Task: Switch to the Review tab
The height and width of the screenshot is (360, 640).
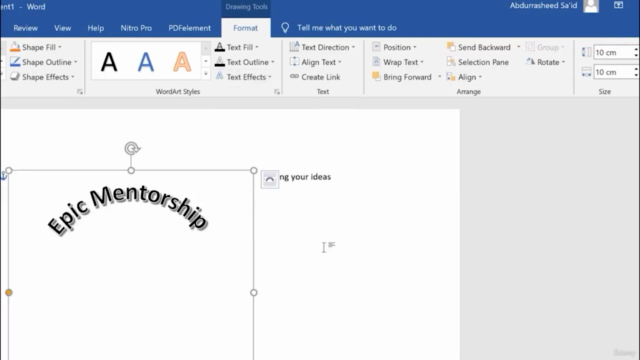Action: 25,28
